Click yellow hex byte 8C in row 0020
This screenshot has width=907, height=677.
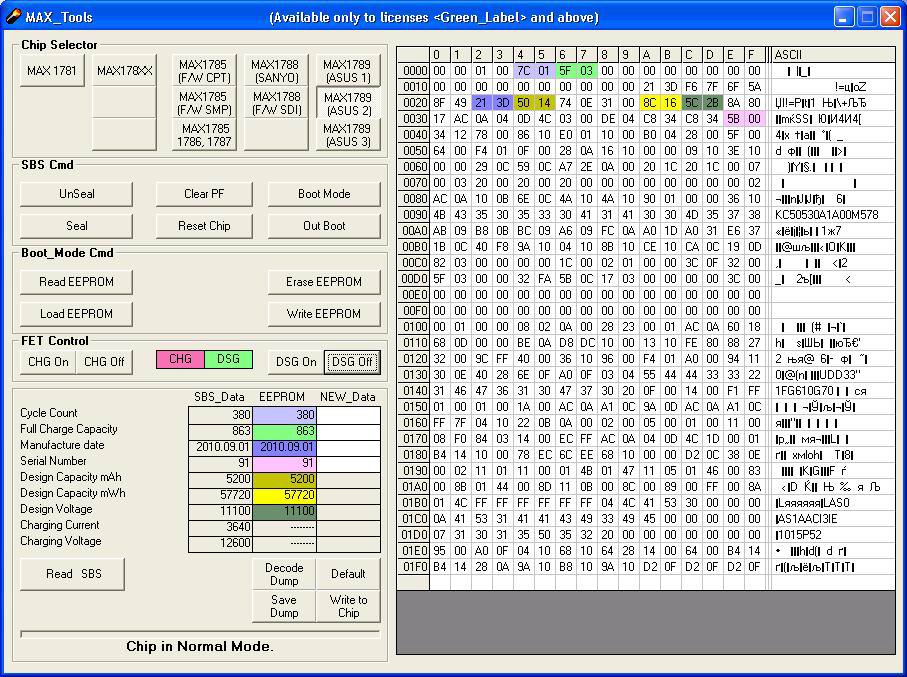tap(650, 103)
